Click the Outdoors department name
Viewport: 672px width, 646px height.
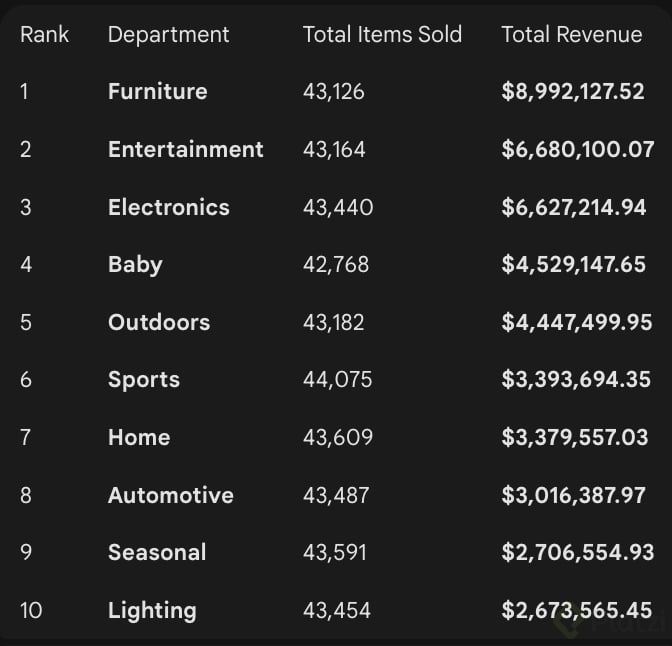point(159,323)
